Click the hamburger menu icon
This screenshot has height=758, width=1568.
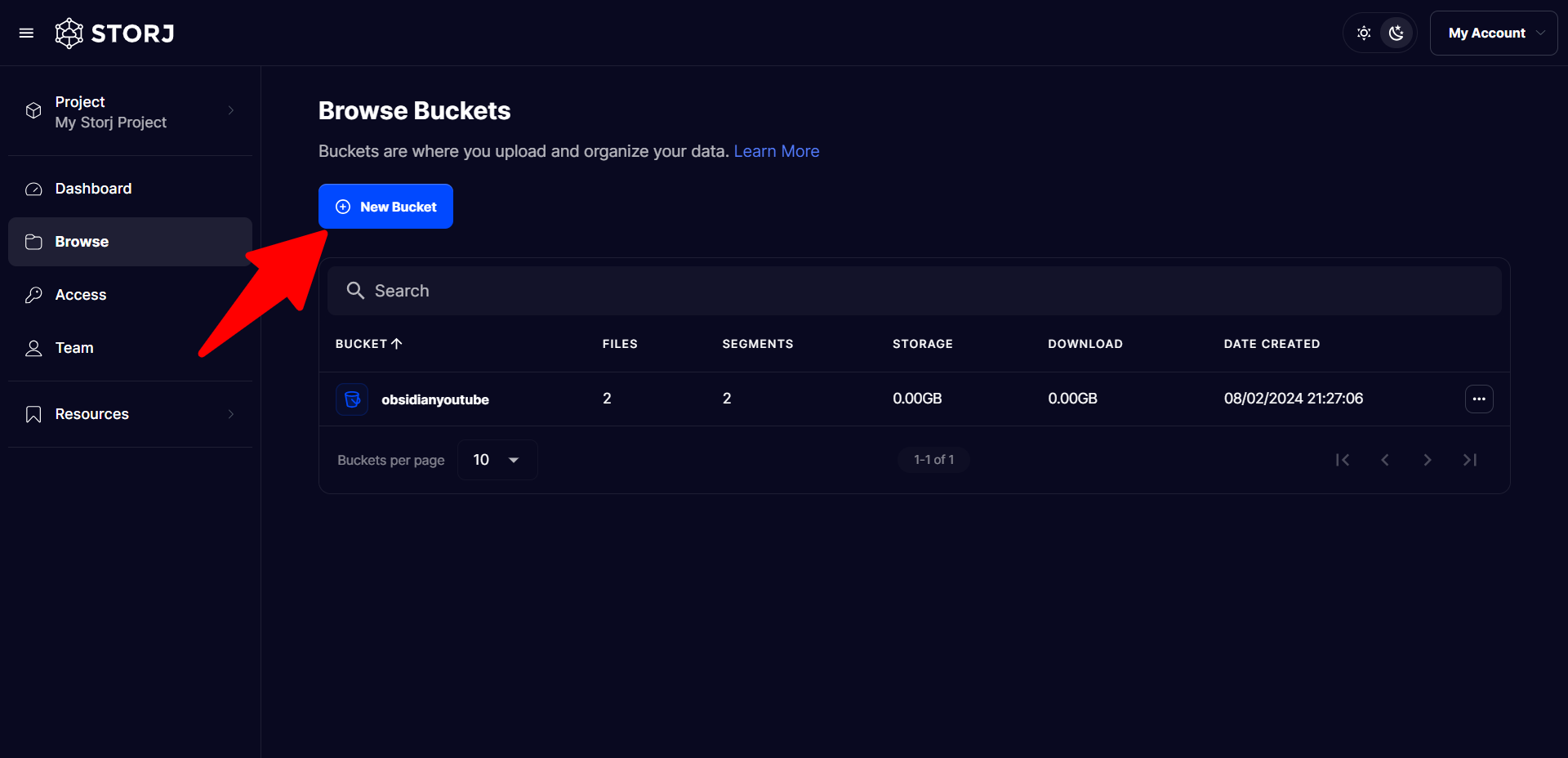point(26,33)
